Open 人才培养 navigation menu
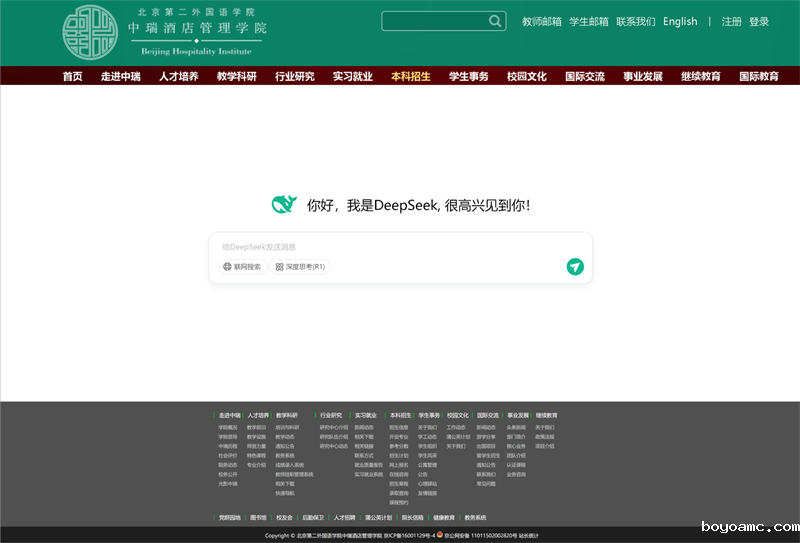The width and height of the screenshot is (800, 543). pyautogui.click(x=179, y=76)
